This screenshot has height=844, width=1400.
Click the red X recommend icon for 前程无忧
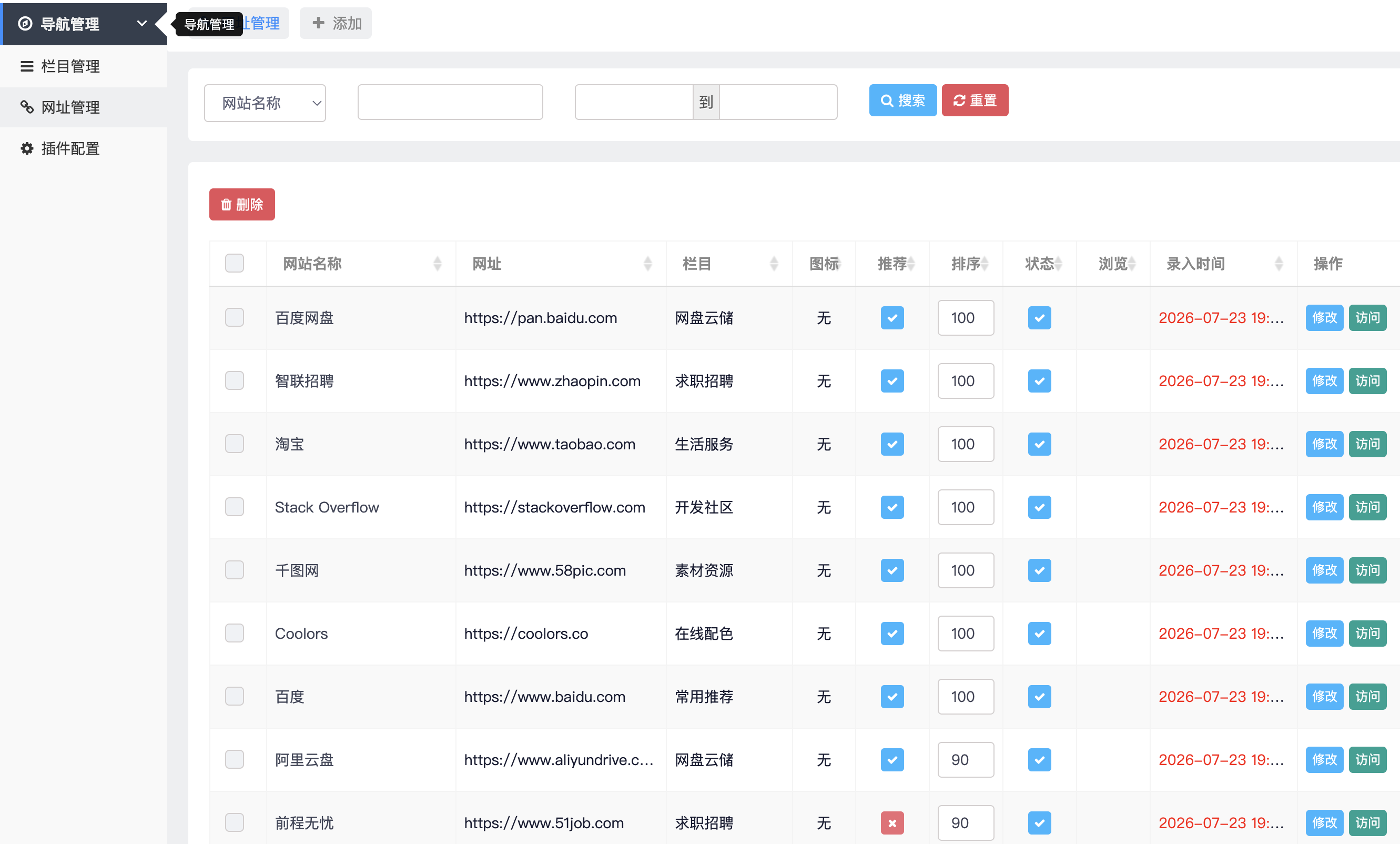pos(892,822)
